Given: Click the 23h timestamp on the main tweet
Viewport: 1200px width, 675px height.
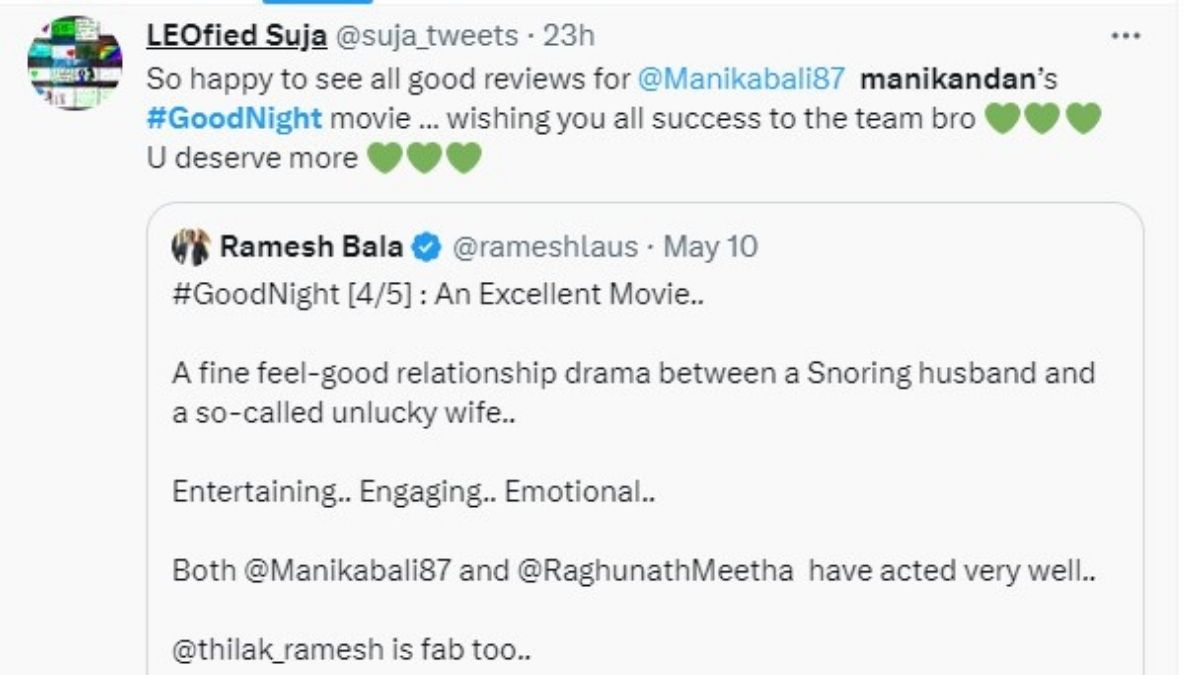Looking at the screenshot, I should [571, 35].
